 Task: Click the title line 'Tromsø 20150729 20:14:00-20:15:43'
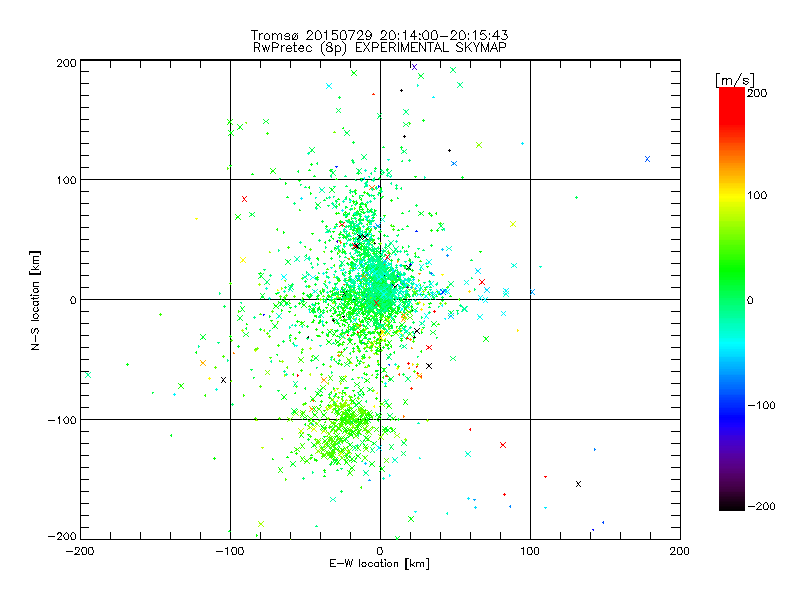pyautogui.click(x=379, y=35)
